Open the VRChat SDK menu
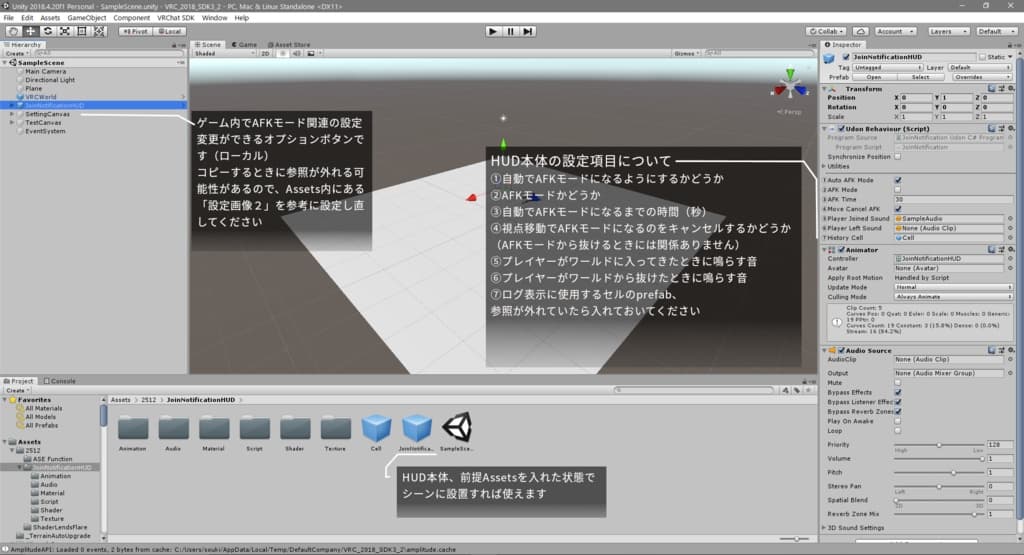 pyautogui.click(x=175, y=18)
